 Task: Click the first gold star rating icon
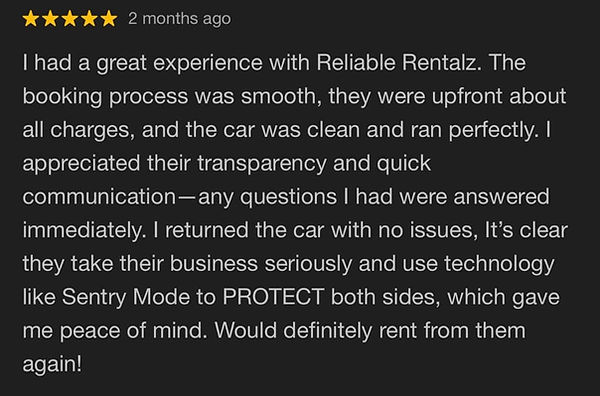coord(30,18)
